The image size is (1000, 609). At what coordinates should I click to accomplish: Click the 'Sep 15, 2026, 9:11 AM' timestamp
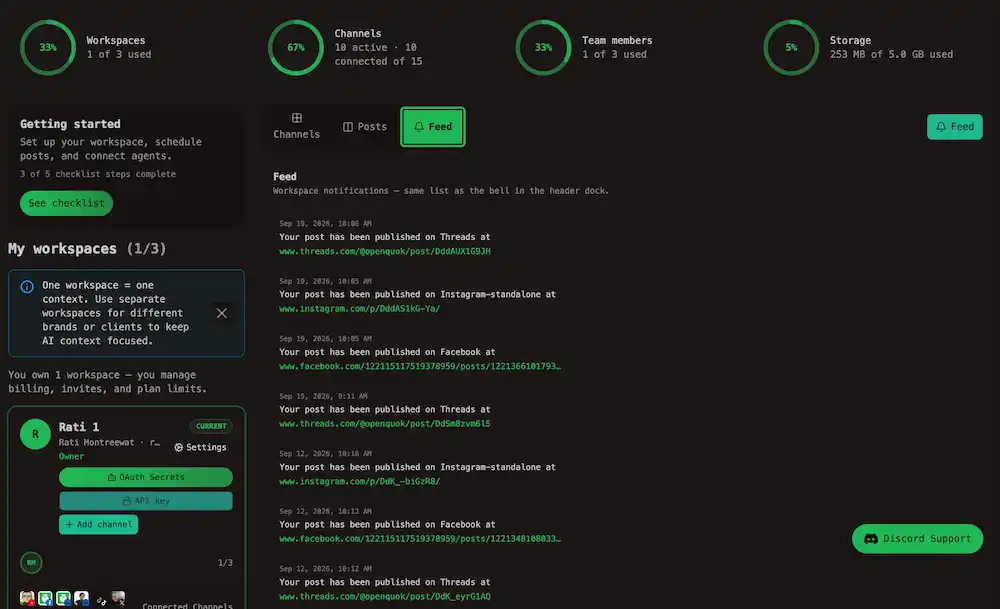[323, 397]
